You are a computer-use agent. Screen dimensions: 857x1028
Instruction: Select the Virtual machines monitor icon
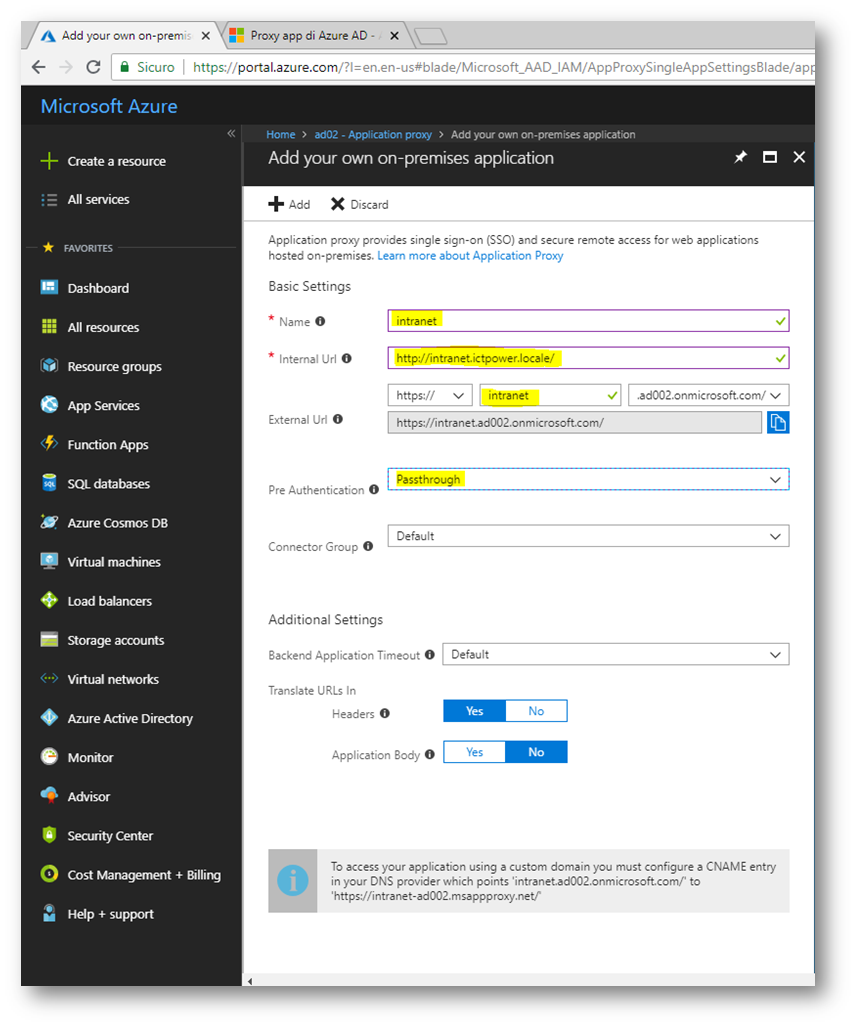49,561
